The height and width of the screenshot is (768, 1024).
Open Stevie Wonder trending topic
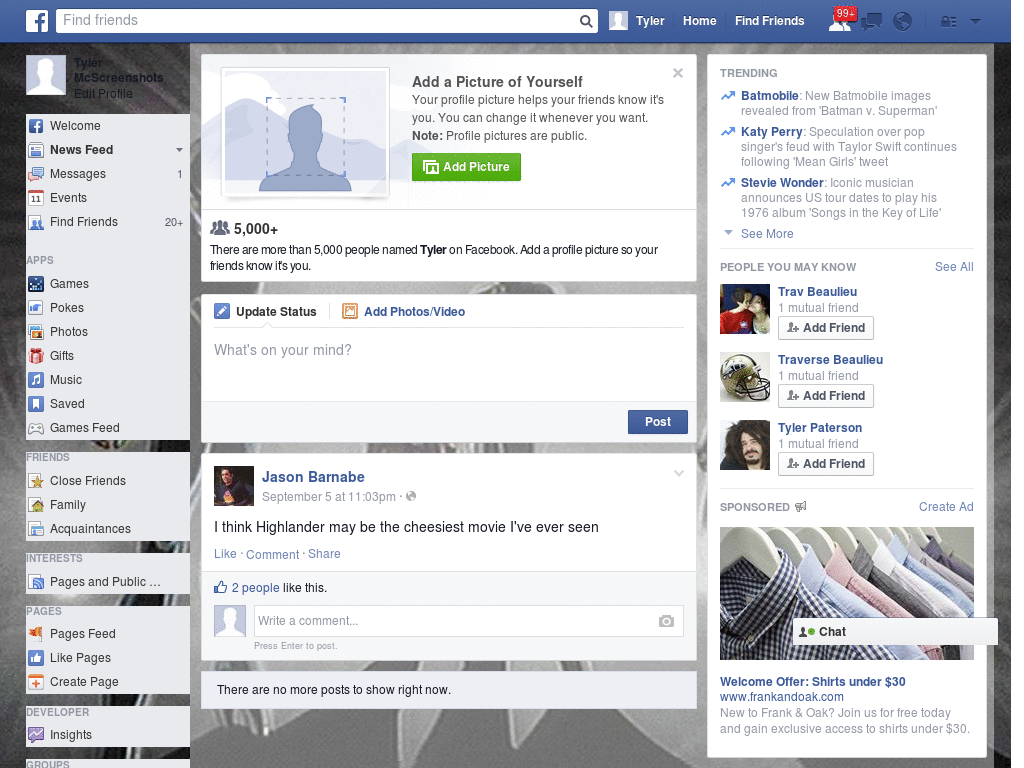(x=782, y=183)
